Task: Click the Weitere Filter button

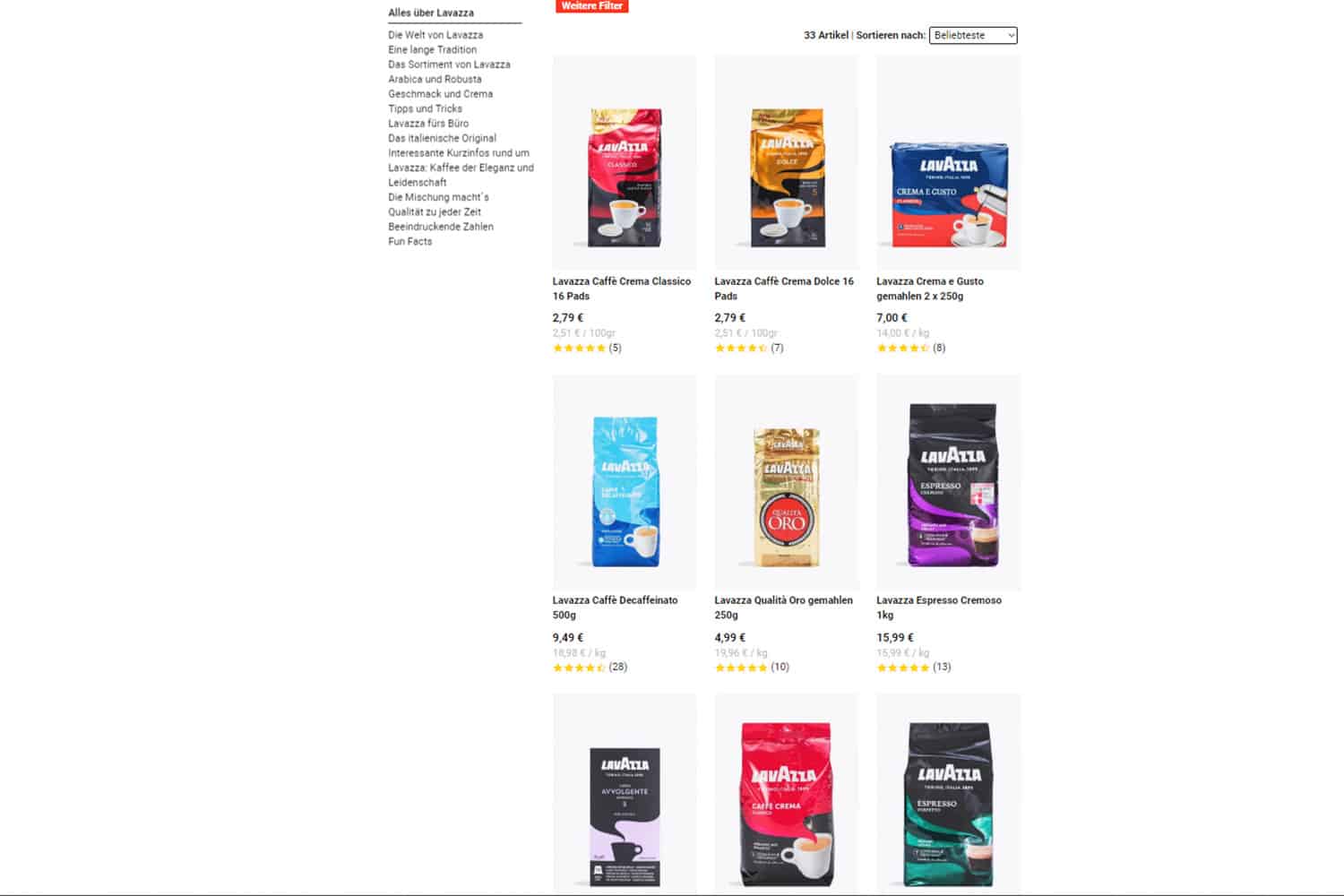Action: [x=592, y=5]
